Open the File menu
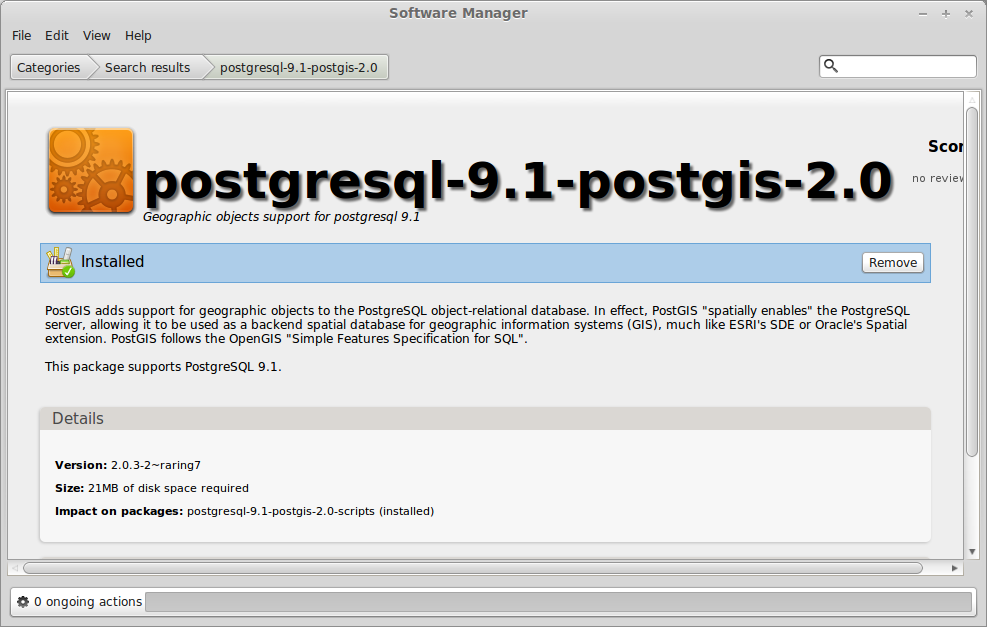 (21, 35)
